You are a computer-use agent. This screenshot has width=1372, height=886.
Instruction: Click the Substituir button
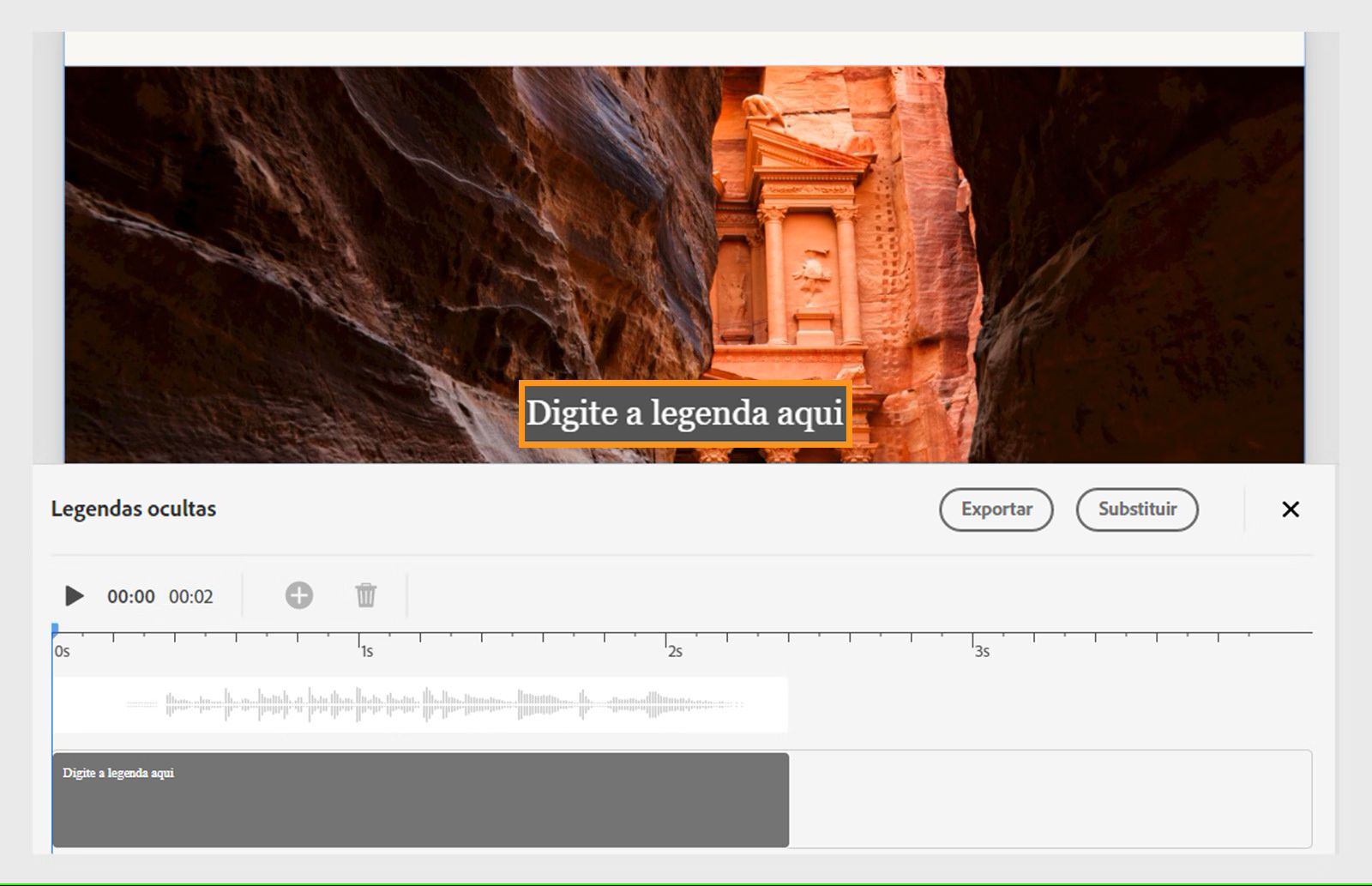[x=1137, y=509]
